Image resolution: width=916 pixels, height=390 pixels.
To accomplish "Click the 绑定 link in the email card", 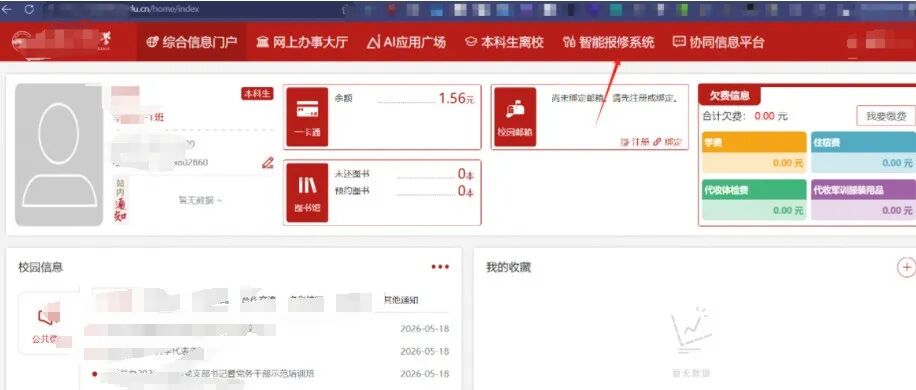I will pyautogui.click(x=668, y=142).
